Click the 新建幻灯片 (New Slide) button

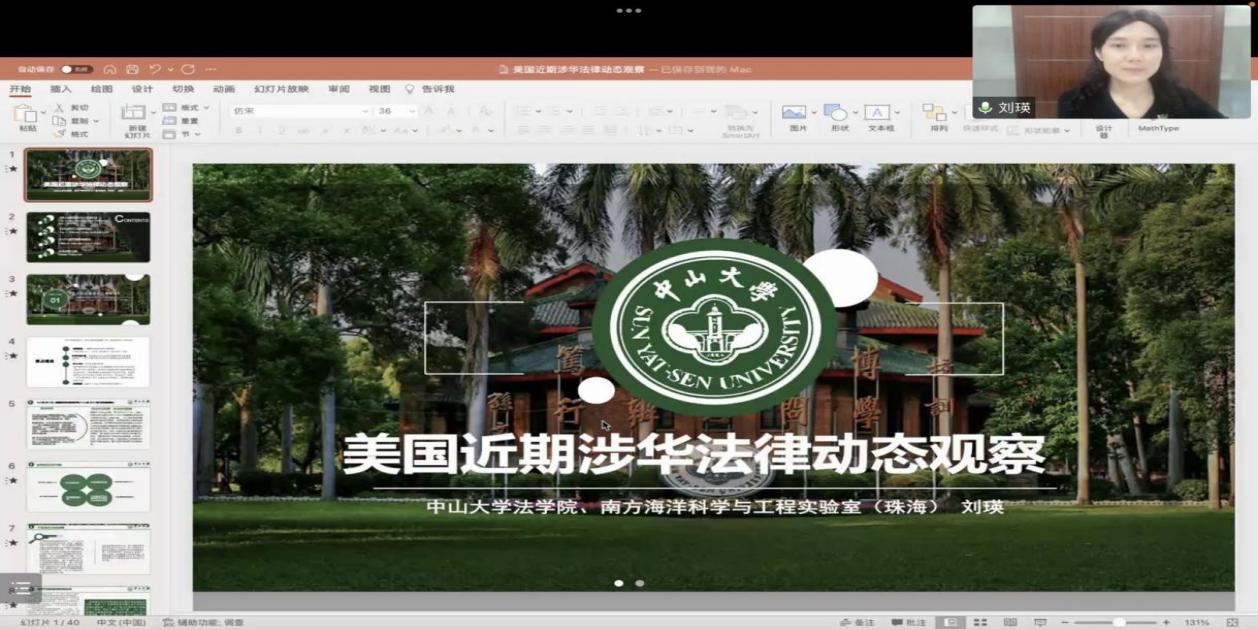tap(135, 121)
